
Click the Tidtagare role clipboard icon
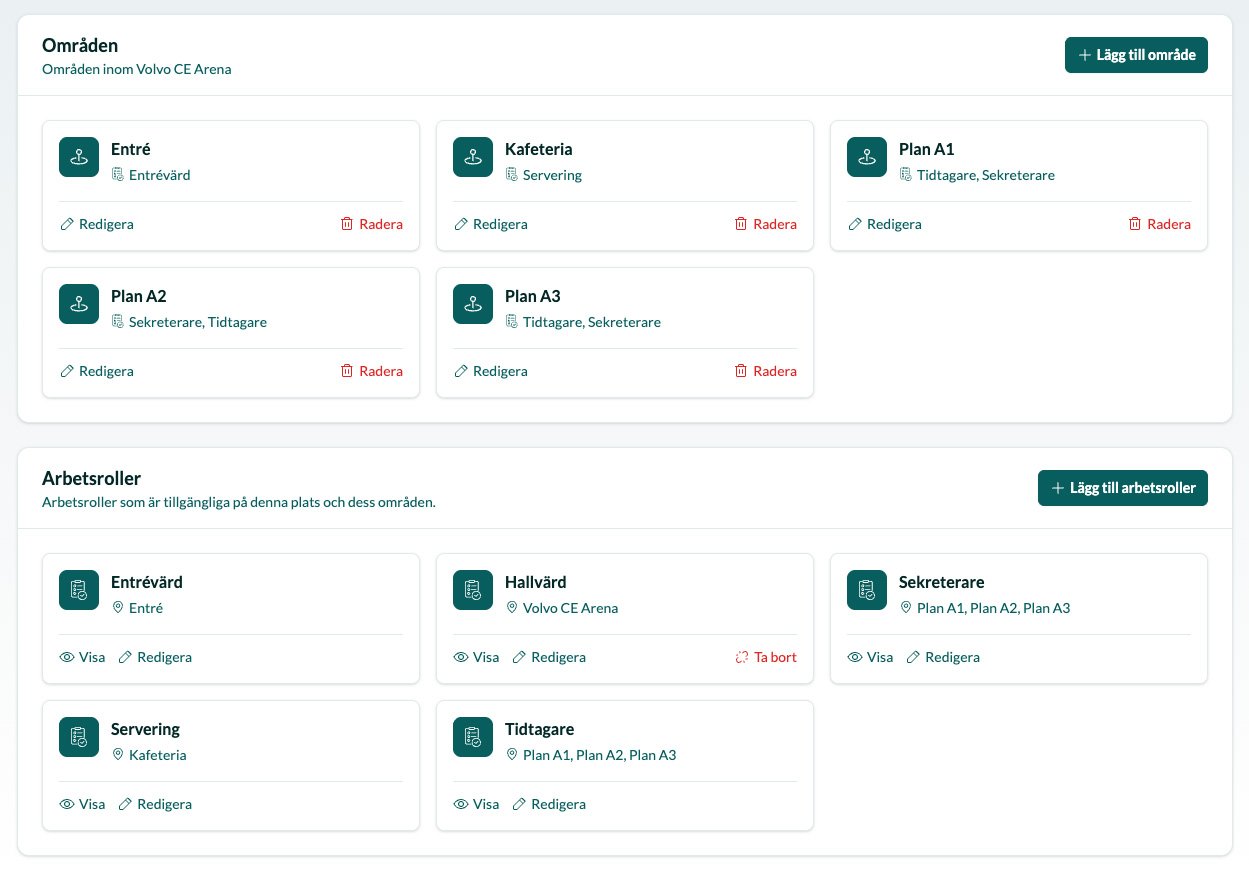[473, 737]
